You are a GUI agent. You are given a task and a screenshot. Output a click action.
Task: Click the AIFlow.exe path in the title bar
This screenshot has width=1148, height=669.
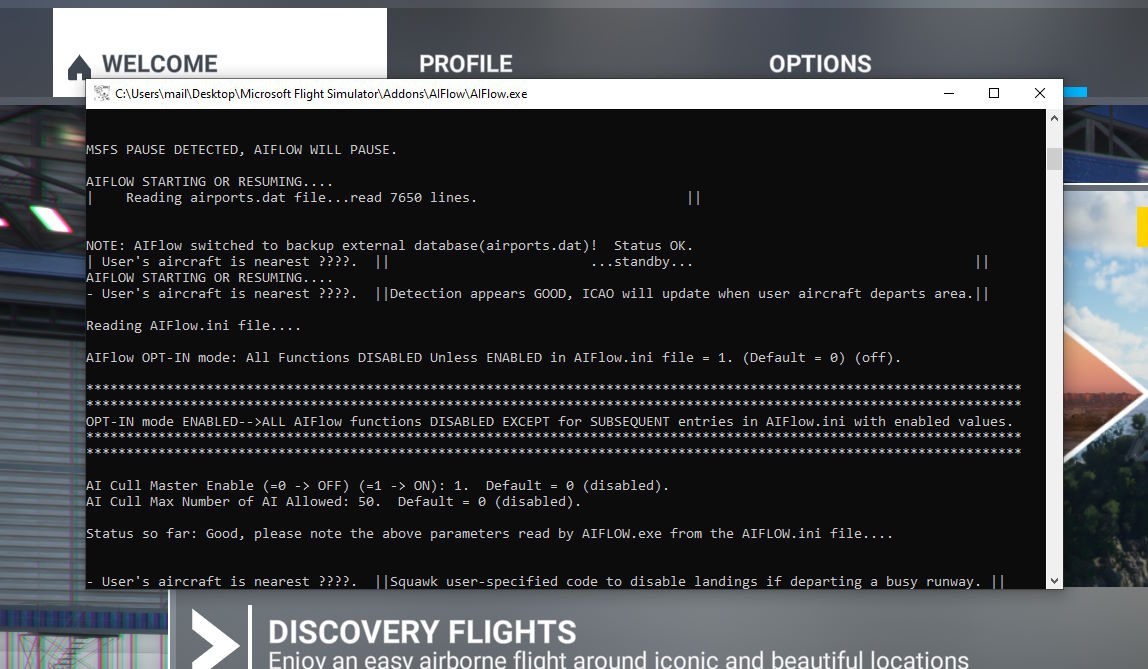pos(321,94)
